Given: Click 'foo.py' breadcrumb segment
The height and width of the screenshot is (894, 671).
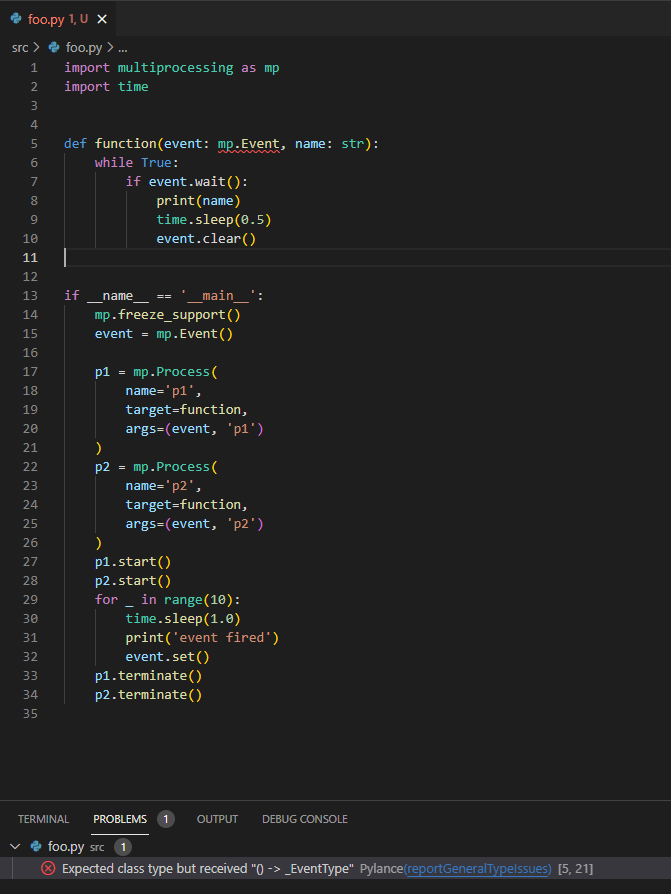Looking at the screenshot, I should click(84, 48).
